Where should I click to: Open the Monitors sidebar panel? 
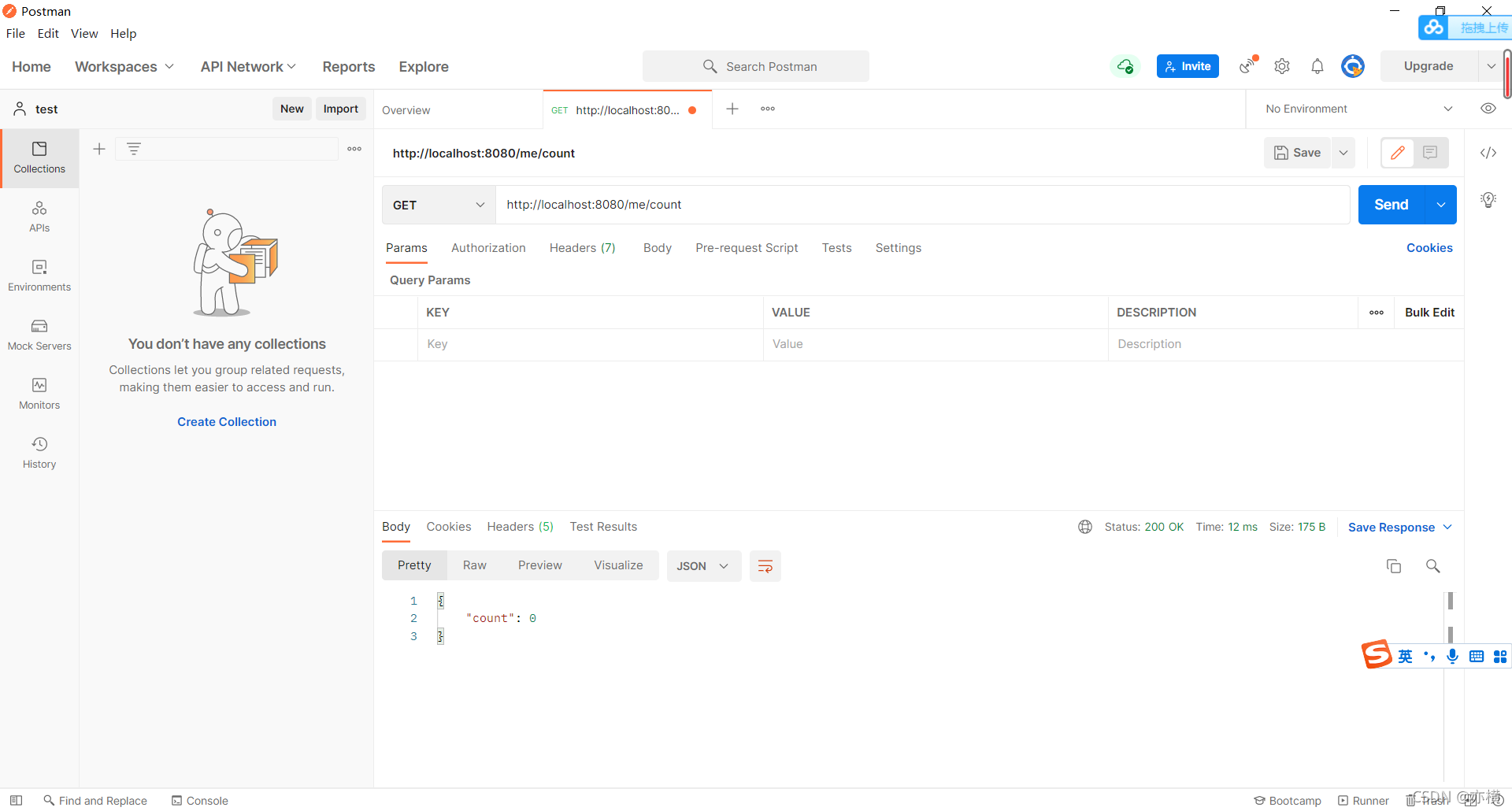(x=39, y=394)
